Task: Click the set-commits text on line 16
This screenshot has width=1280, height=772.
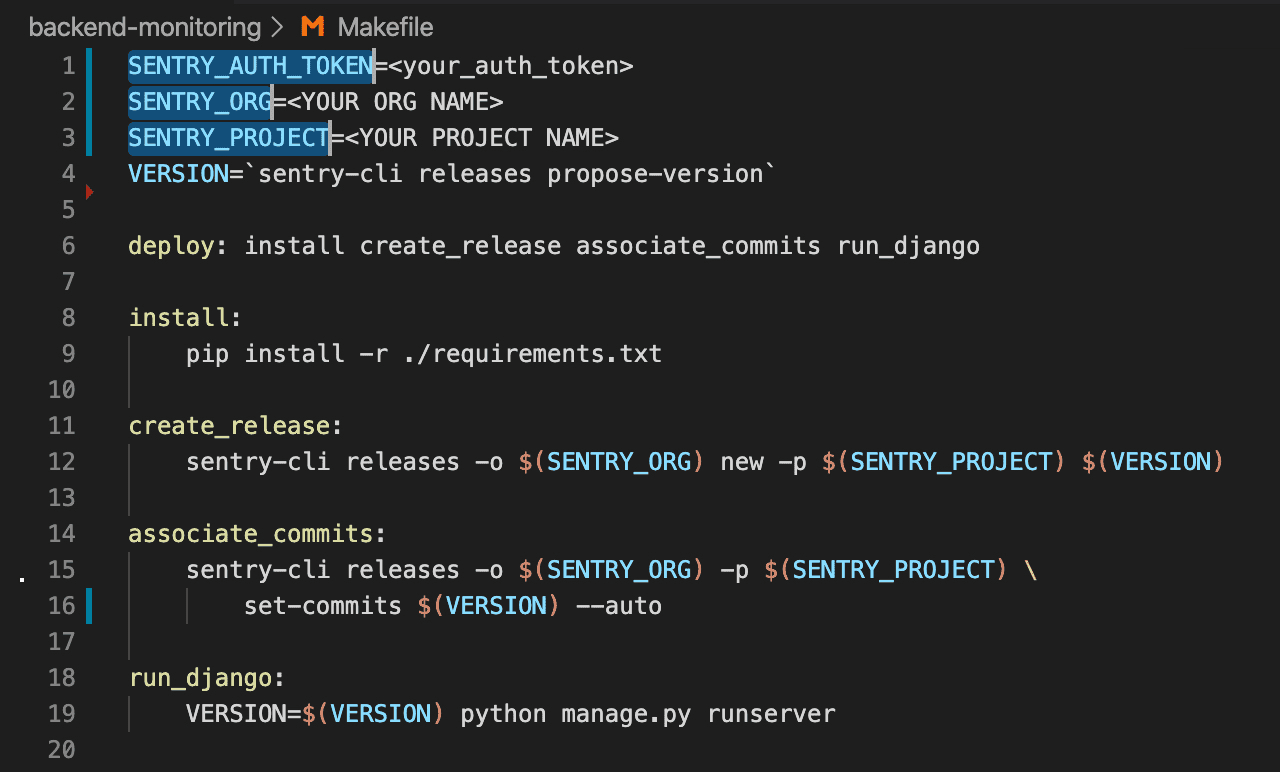Action: (x=322, y=605)
